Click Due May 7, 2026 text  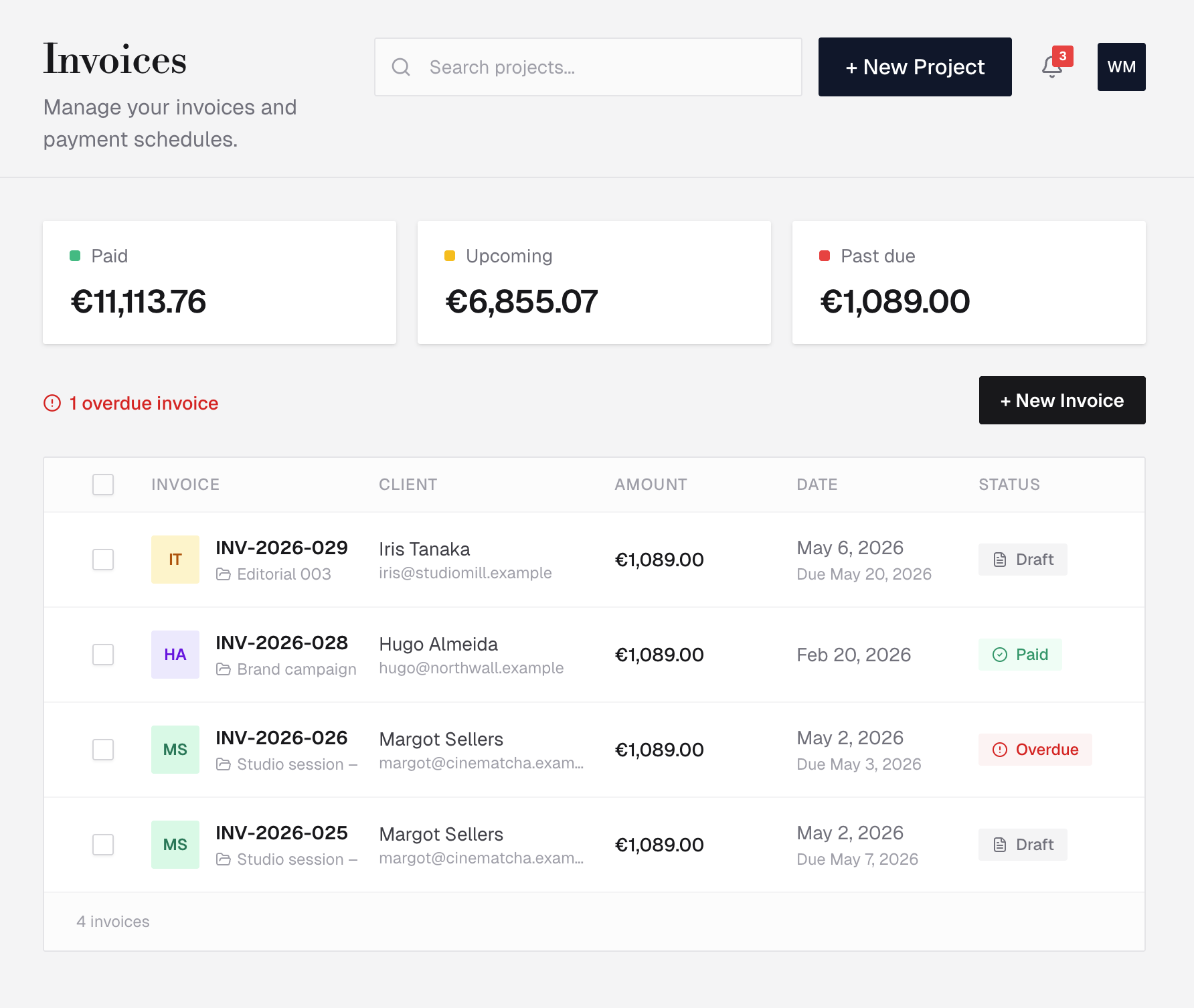click(x=857, y=859)
